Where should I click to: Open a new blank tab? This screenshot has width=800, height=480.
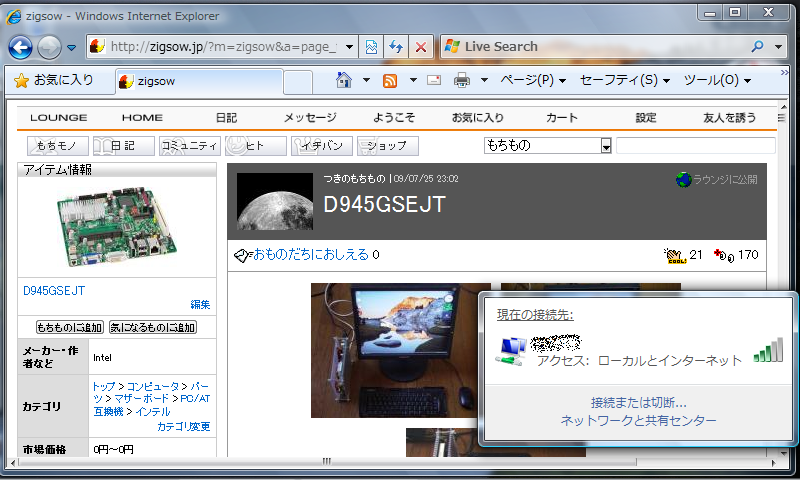(298, 82)
